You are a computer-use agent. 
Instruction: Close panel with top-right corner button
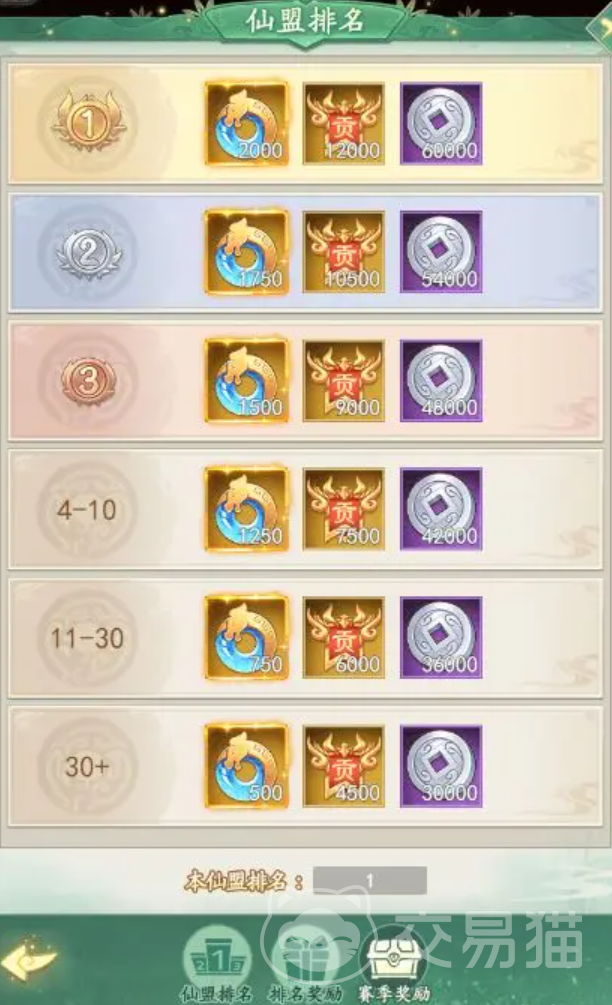[601, 27]
